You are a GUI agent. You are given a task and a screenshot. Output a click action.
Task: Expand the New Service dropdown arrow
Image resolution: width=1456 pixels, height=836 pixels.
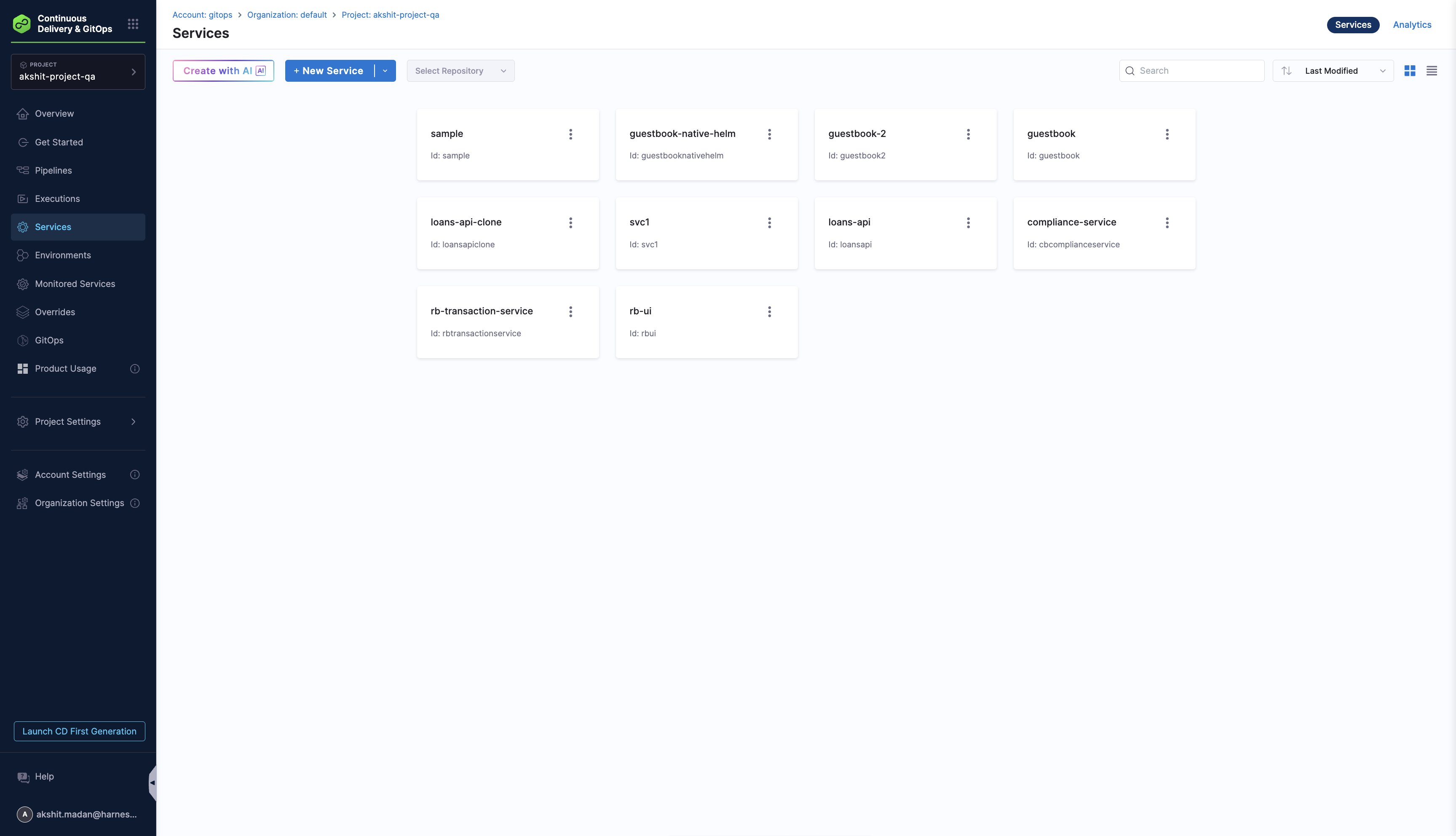[x=385, y=71]
